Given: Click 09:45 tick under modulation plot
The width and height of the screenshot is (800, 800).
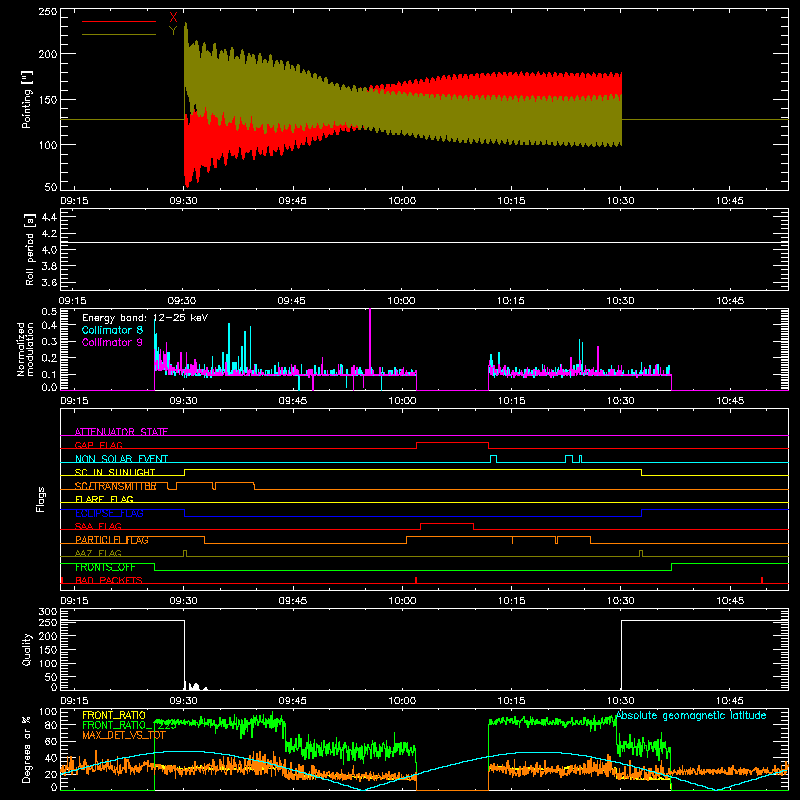Looking at the screenshot, I should coord(292,401).
